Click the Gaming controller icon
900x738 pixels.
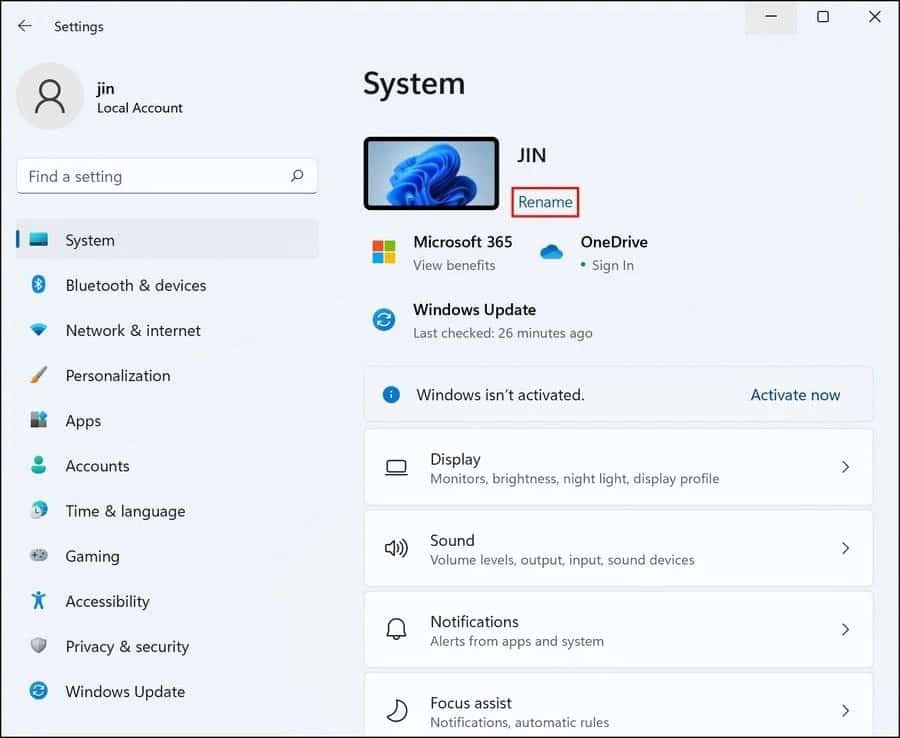(38, 556)
